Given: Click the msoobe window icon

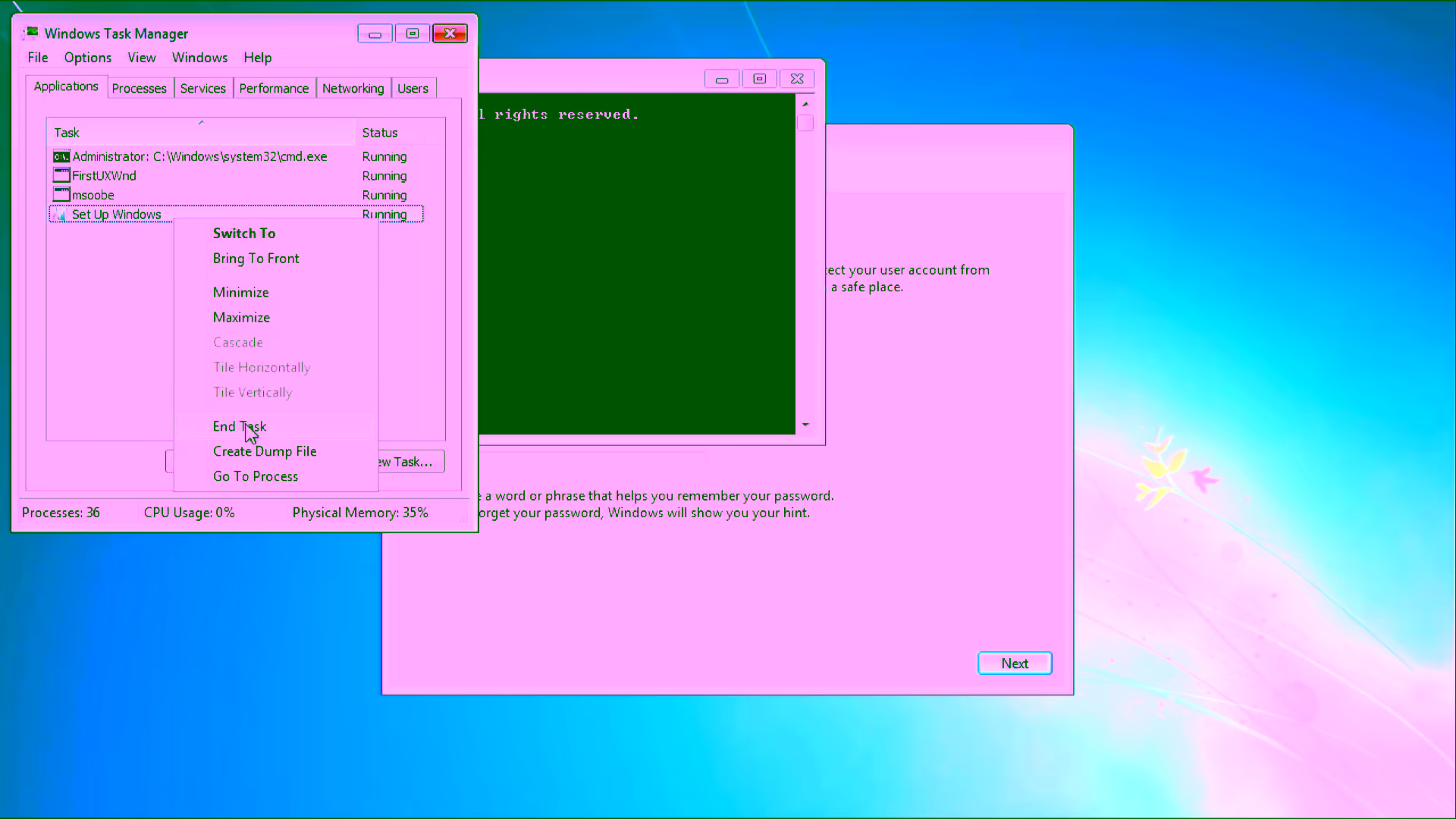Looking at the screenshot, I should 61,195.
